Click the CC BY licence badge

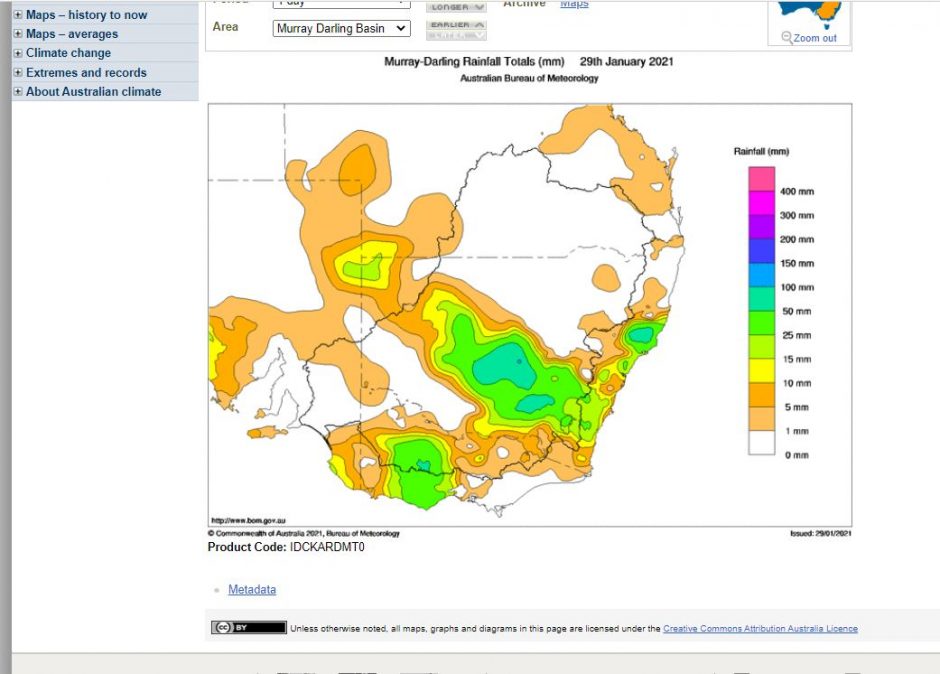click(x=249, y=627)
